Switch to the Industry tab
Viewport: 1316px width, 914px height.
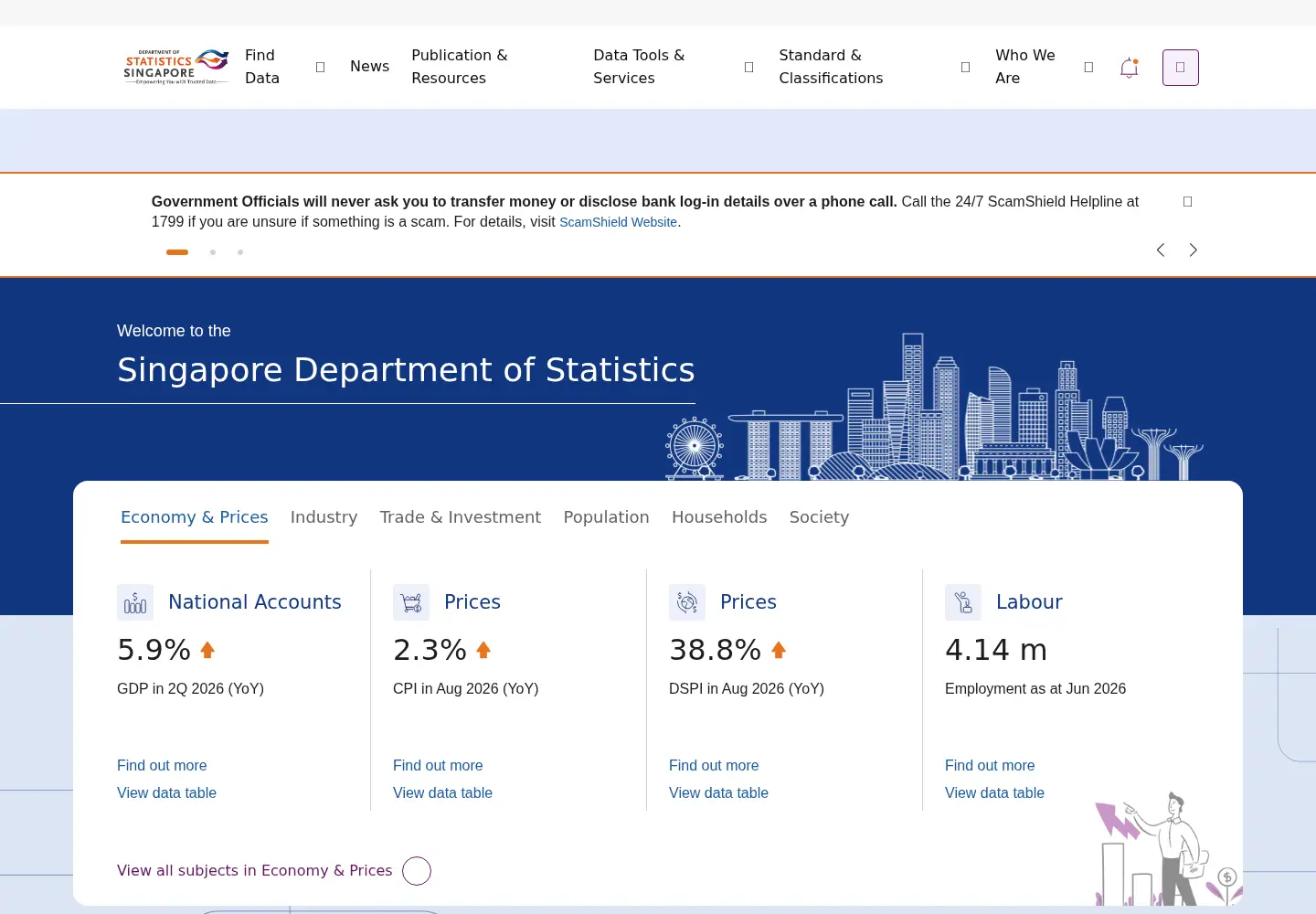(324, 517)
